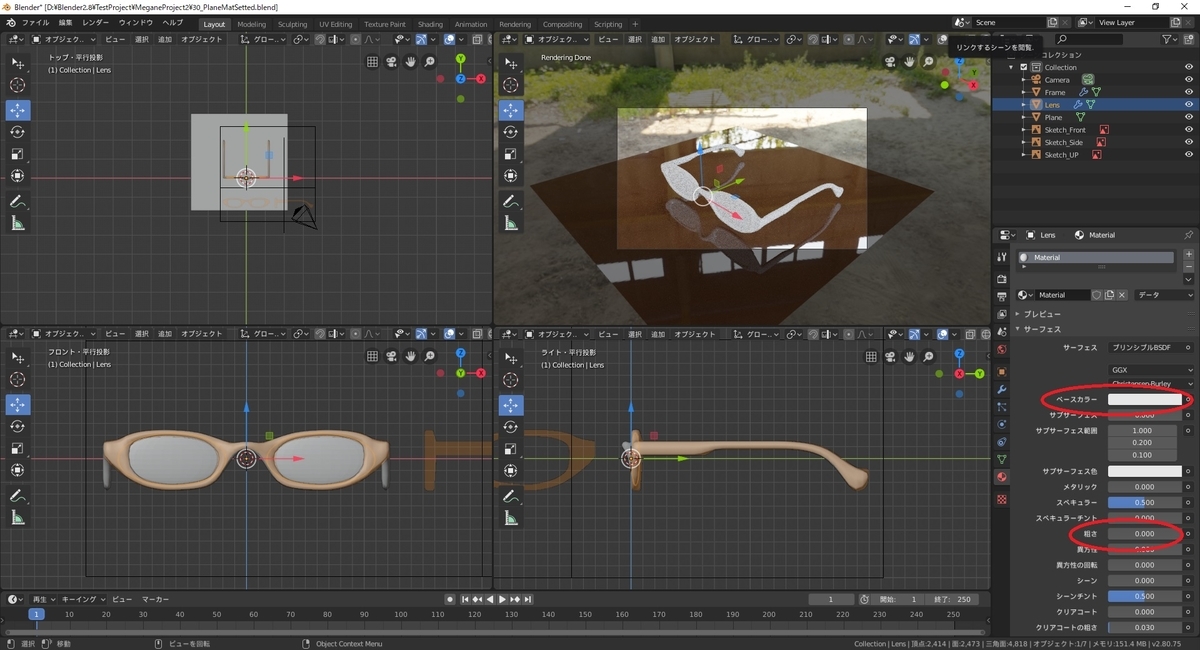Image resolution: width=1200 pixels, height=650 pixels.
Task: Switch to the Modeling workspace tab
Action: tap(252, 24)
